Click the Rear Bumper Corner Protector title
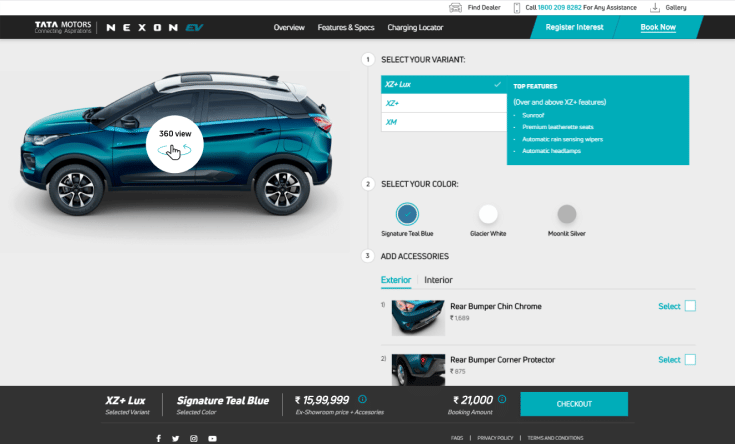The width and height of the screenshot is (735, 444). click(502, 360)
